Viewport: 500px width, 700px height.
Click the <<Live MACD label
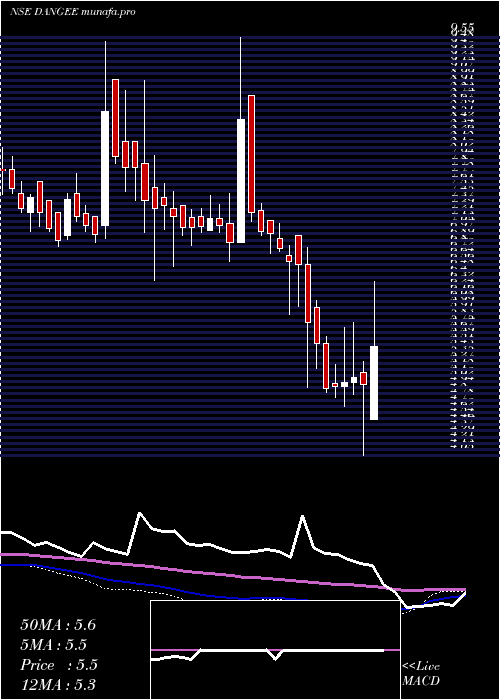pos(421,674)
